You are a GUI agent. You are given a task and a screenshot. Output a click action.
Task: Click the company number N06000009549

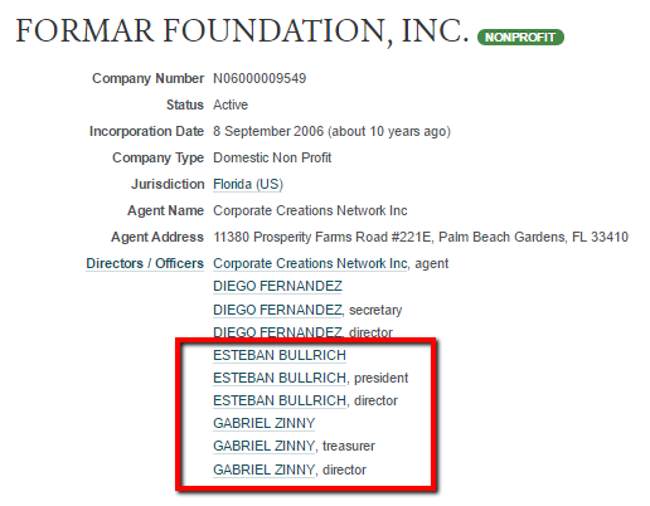(x=260, y=79)
